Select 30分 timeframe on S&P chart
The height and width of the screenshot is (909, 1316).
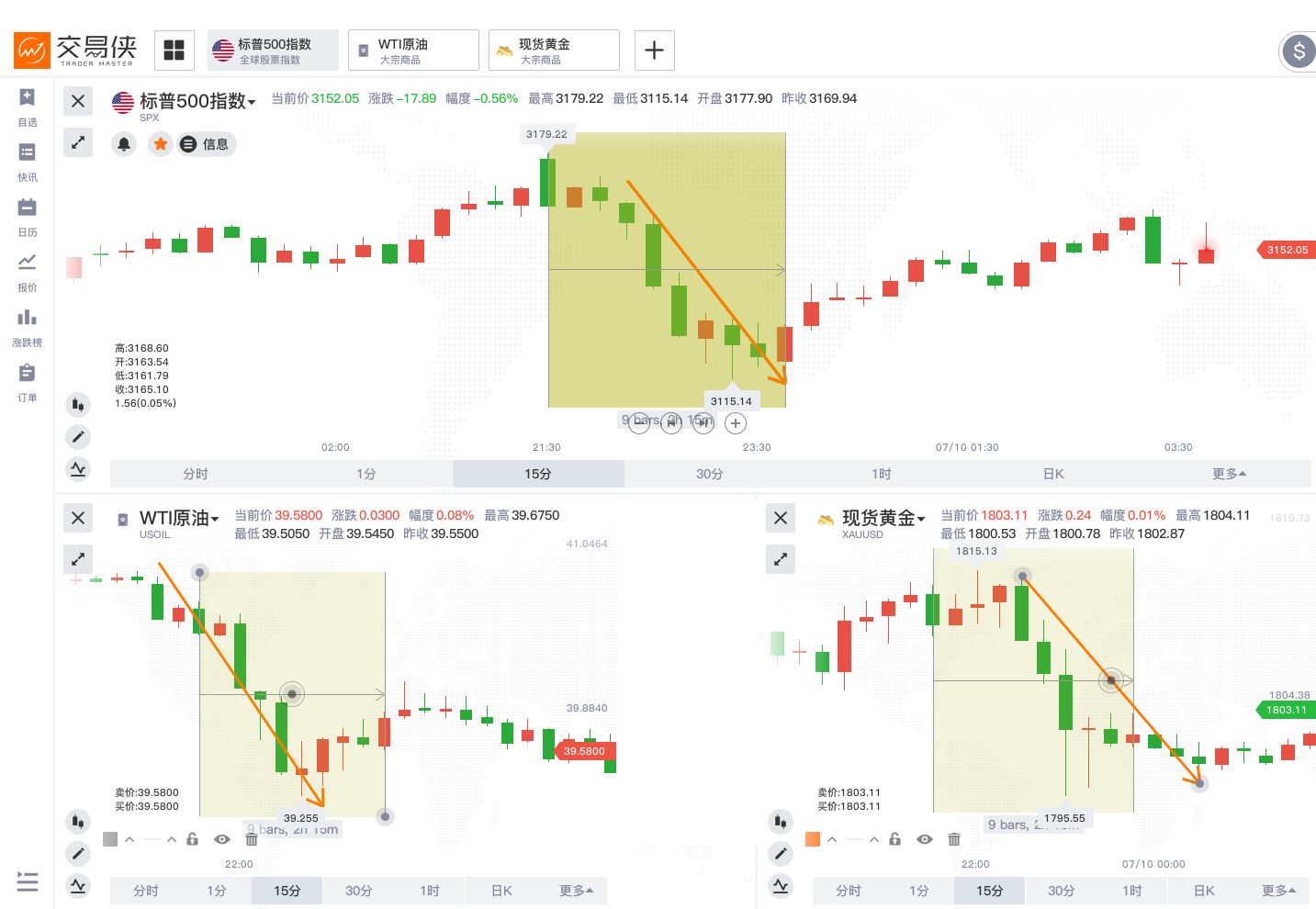point(709,474)
